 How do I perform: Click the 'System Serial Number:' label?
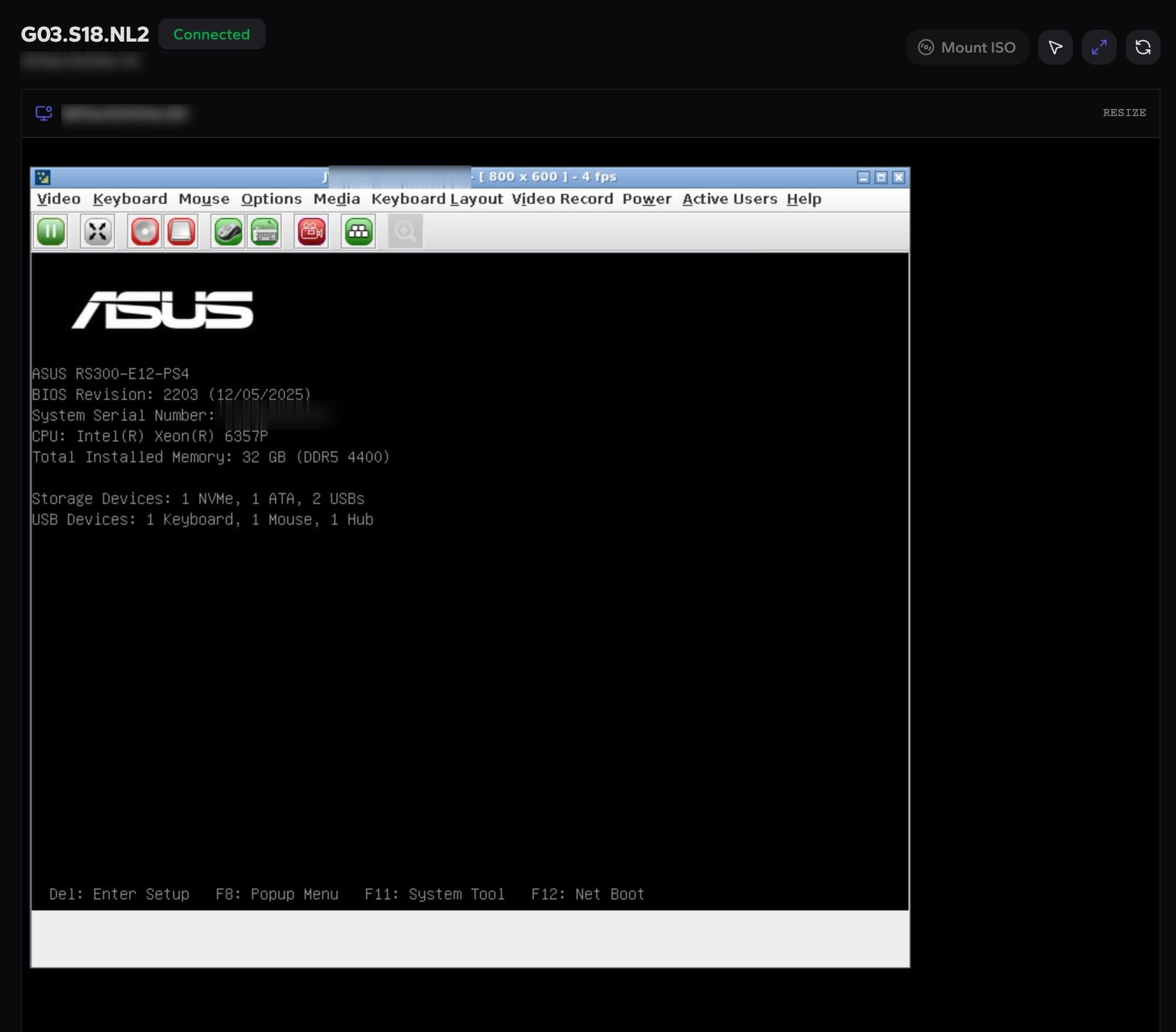click(123, 415)
